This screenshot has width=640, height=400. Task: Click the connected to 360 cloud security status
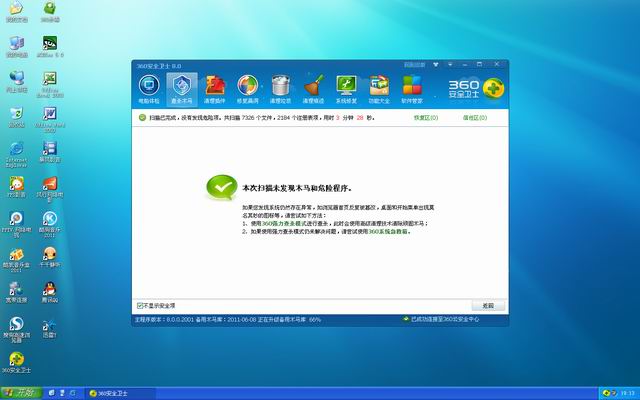point(441,319)
